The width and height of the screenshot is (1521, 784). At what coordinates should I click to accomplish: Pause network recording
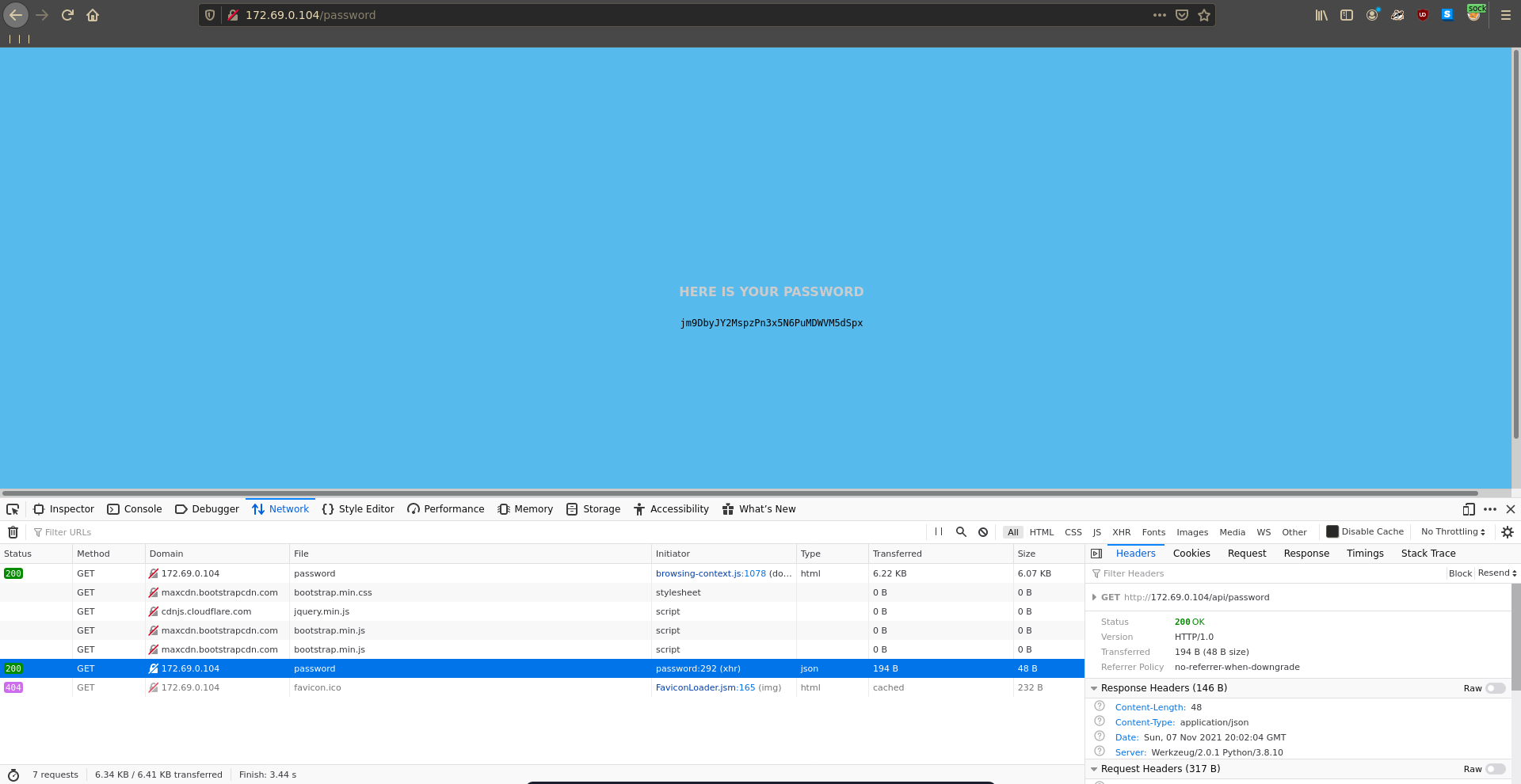(939, 532)
